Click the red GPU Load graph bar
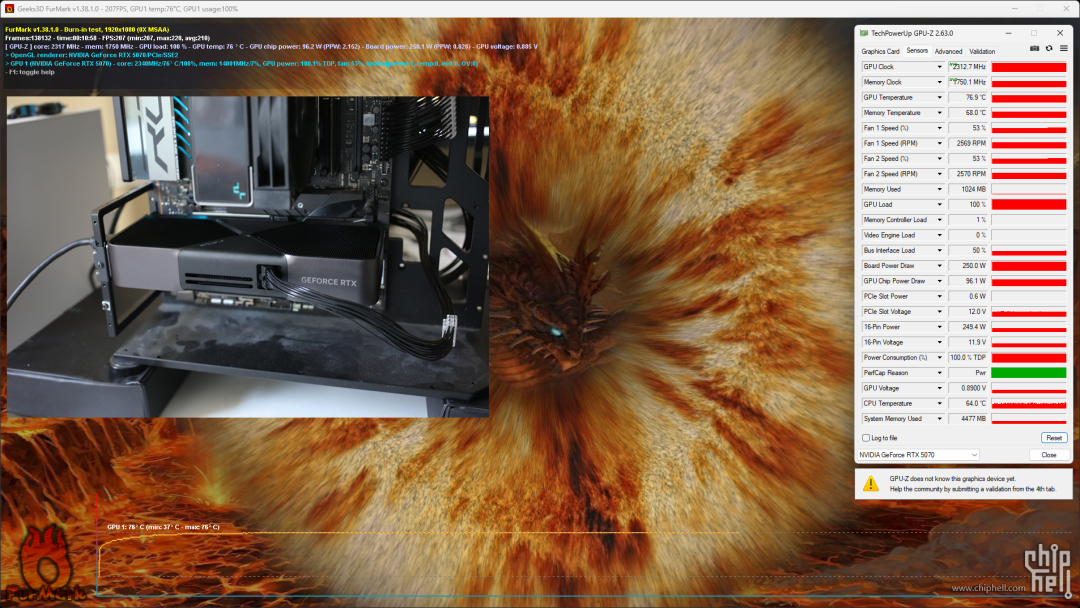The height and width of the screenshot is (608, 1080). [x=1029, y=205]
